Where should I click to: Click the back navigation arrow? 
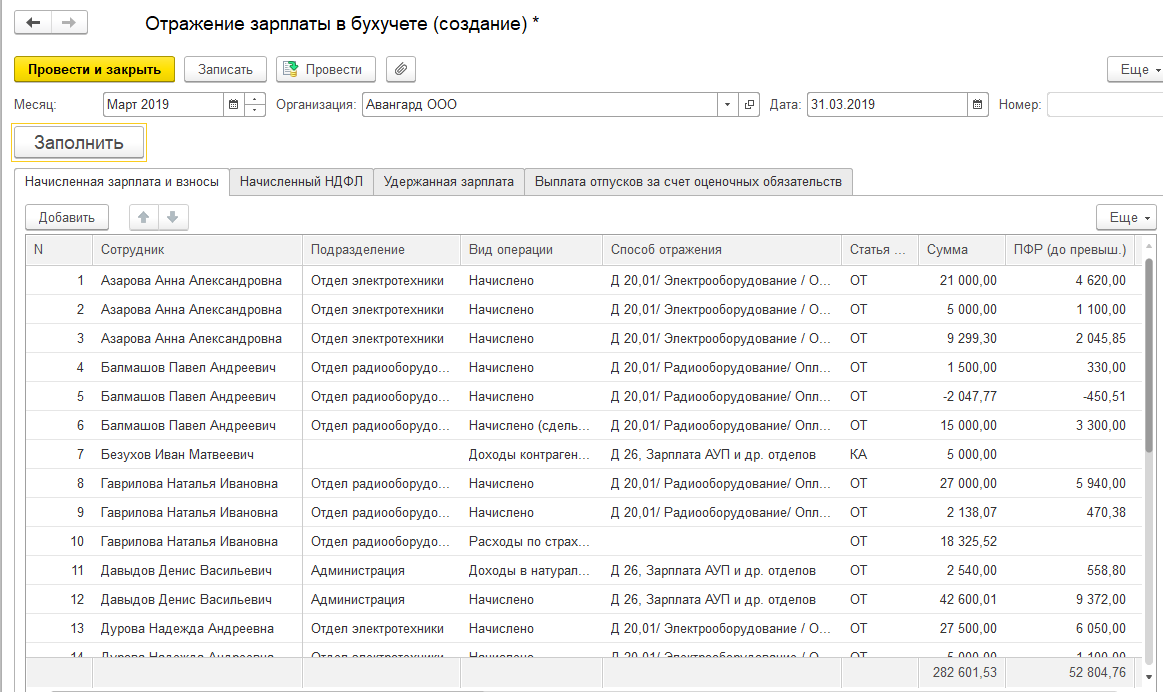click(x=33, y=23)
